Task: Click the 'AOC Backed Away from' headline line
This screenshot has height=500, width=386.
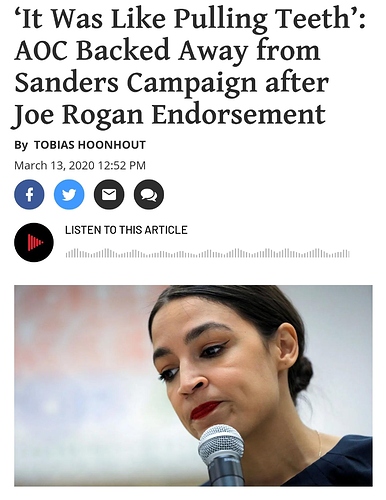Action: coord(167,51)
